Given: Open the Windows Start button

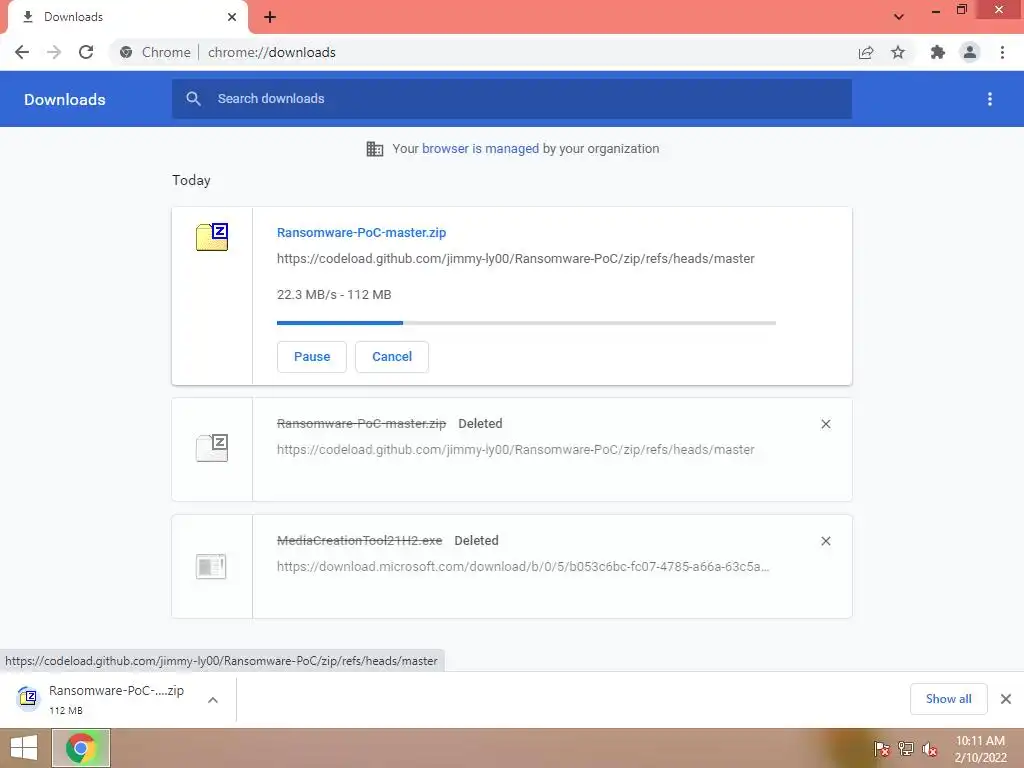Looking at the screenshot, I should (x=24, y=748).
